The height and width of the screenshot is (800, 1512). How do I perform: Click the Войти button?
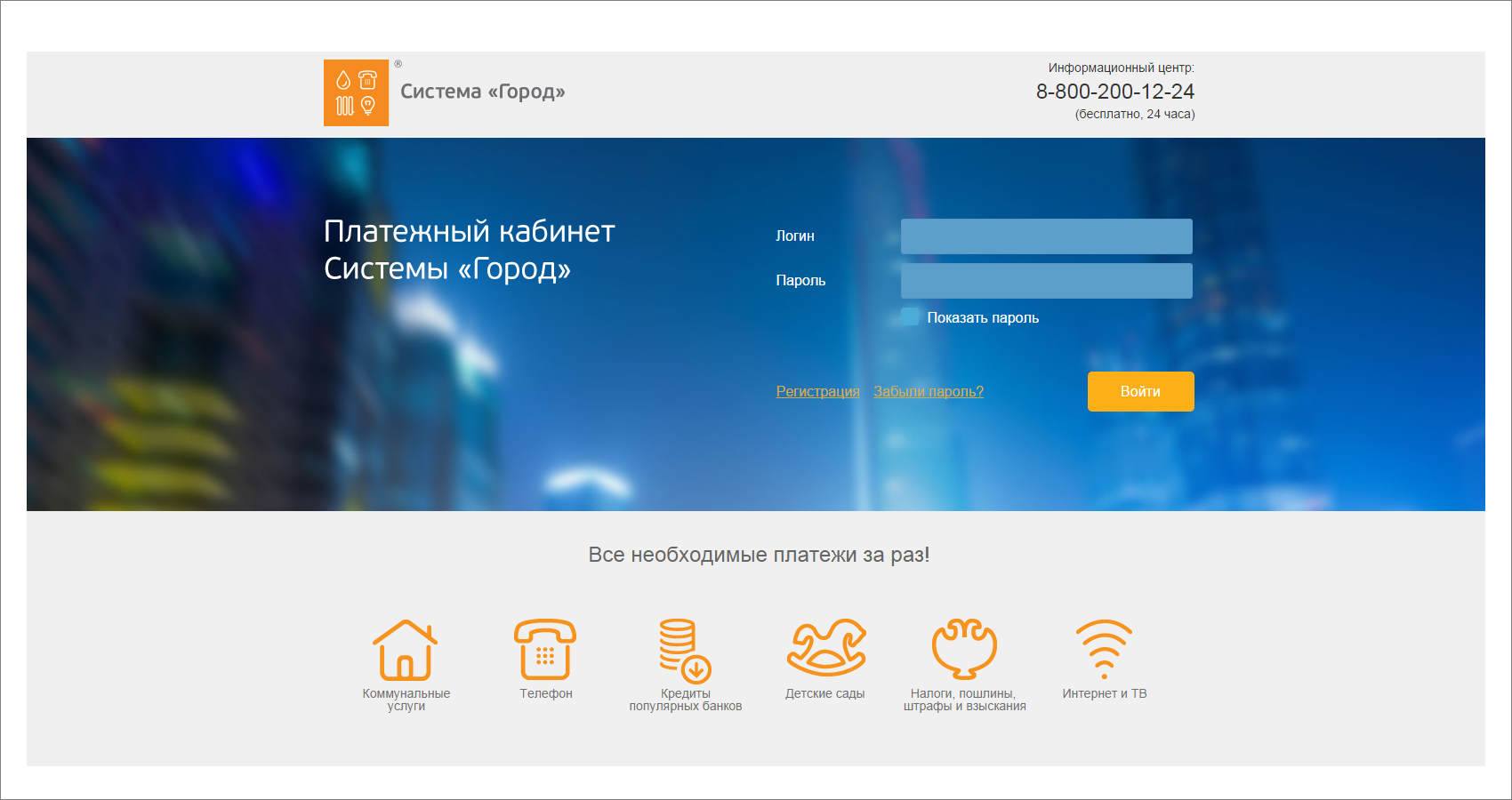[1141, 391]
